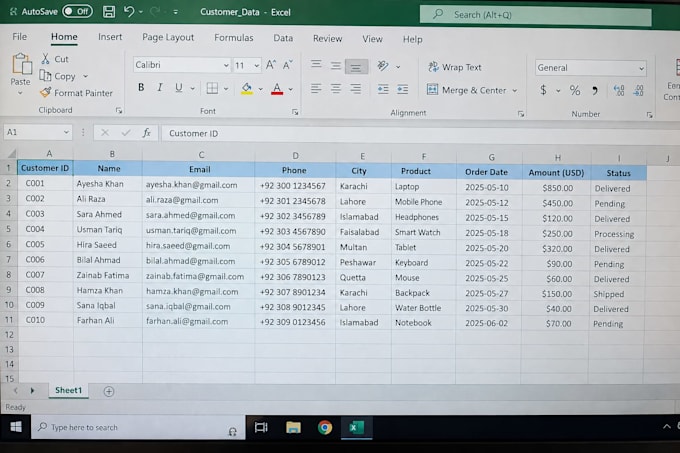Switch to the Page Layout tab

pos(168,38)
